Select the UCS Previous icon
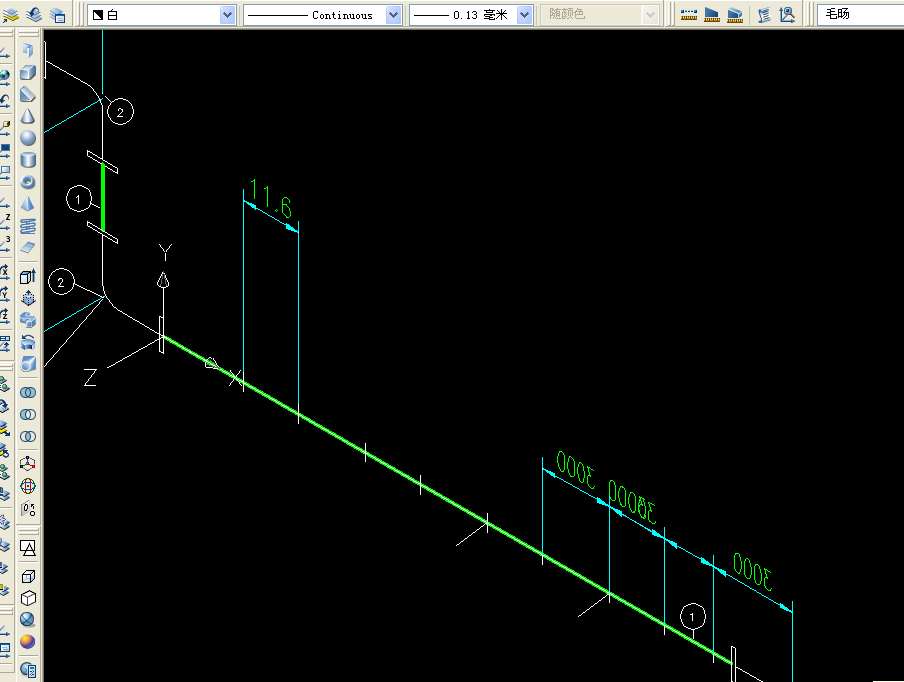Image resolution: width=904 pixels, height=682 pixels. pyautogui.click(x=5, y=101)
